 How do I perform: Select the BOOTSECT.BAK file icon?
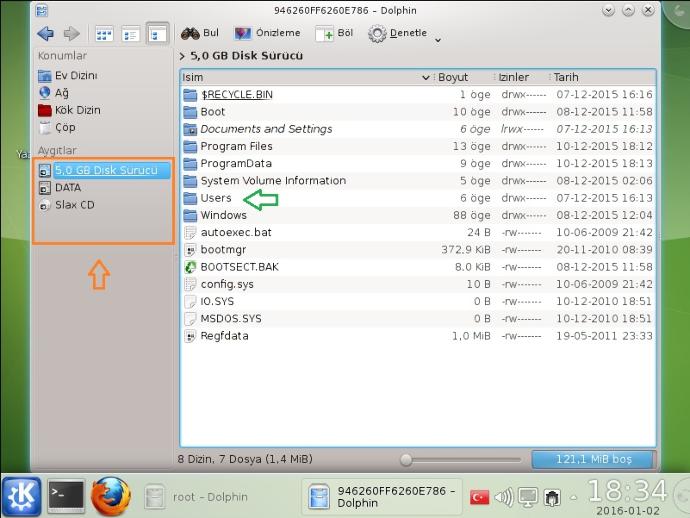[190, 267]
